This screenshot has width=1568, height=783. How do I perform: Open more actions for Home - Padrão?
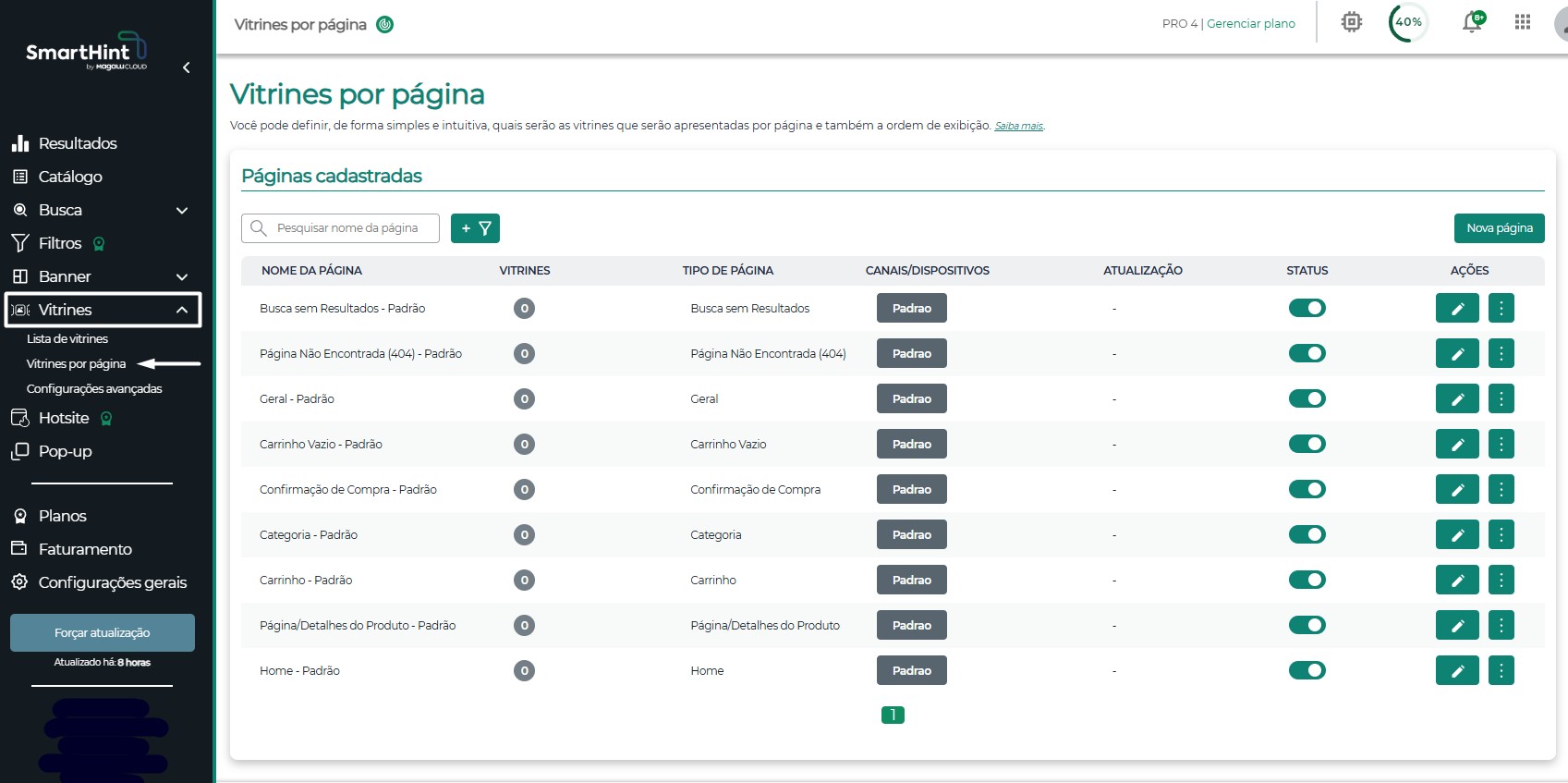[x=1501, y=671]
